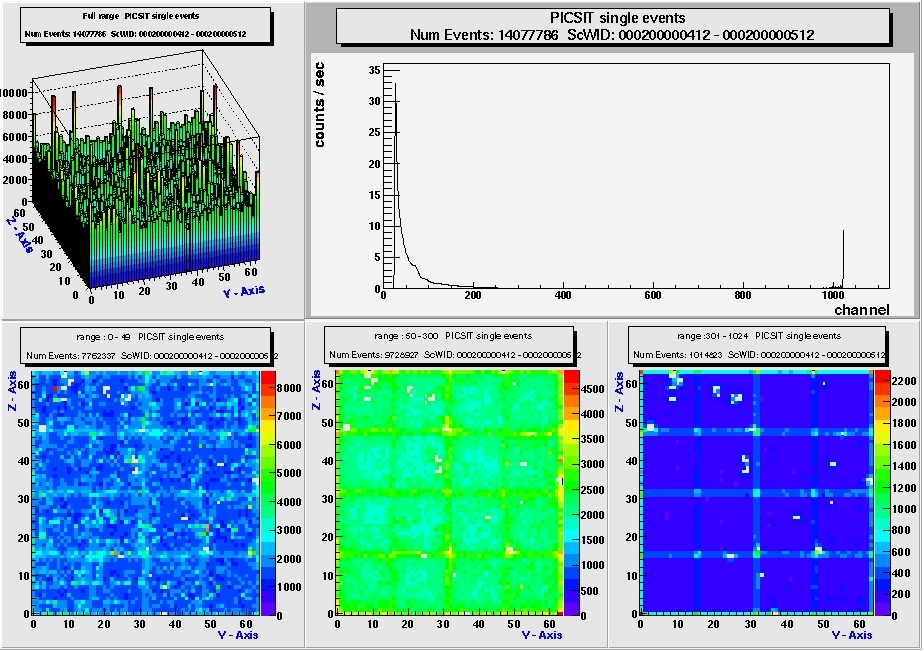Click the 'channel' x-axis label on spectrum
The height and width of the screenshot is (651, 924).
861,310
